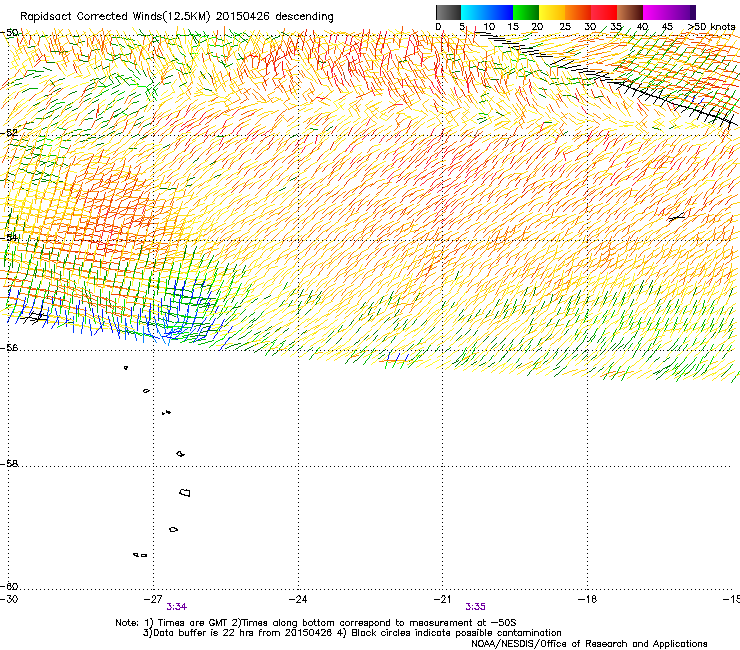740x650 pixels.
Task: Click the longitude label '-30'
Action: pos(9,599)
